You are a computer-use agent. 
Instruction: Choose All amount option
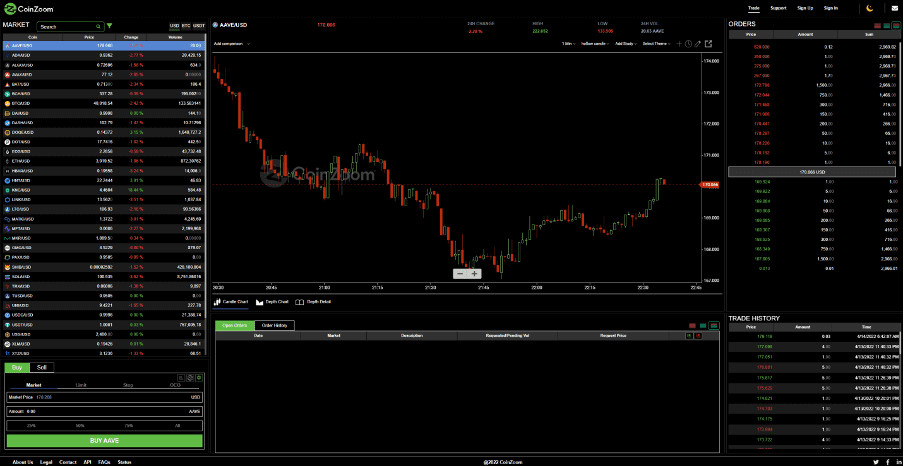(177, 426)
